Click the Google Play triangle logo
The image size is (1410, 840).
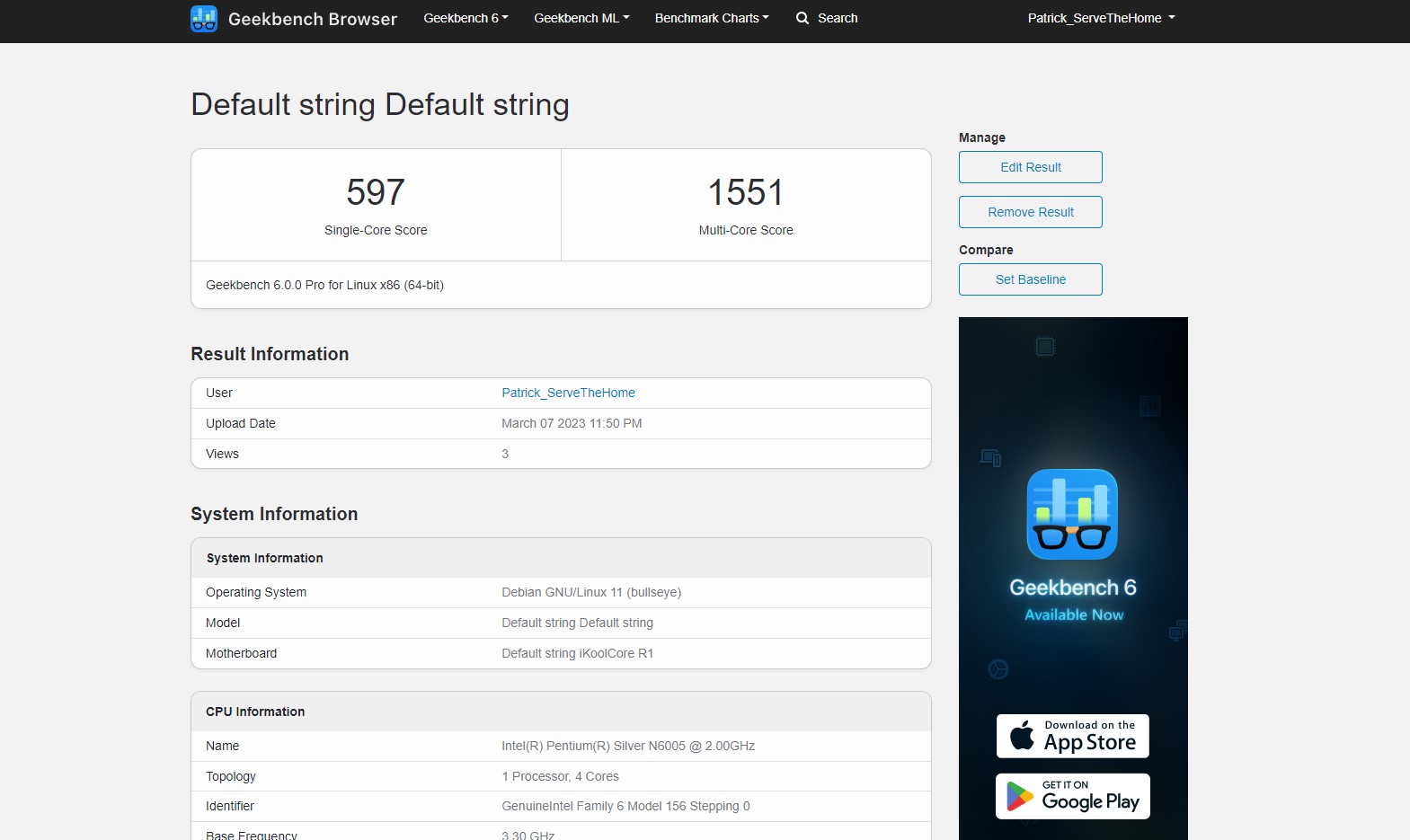(x=1019, y=797)
